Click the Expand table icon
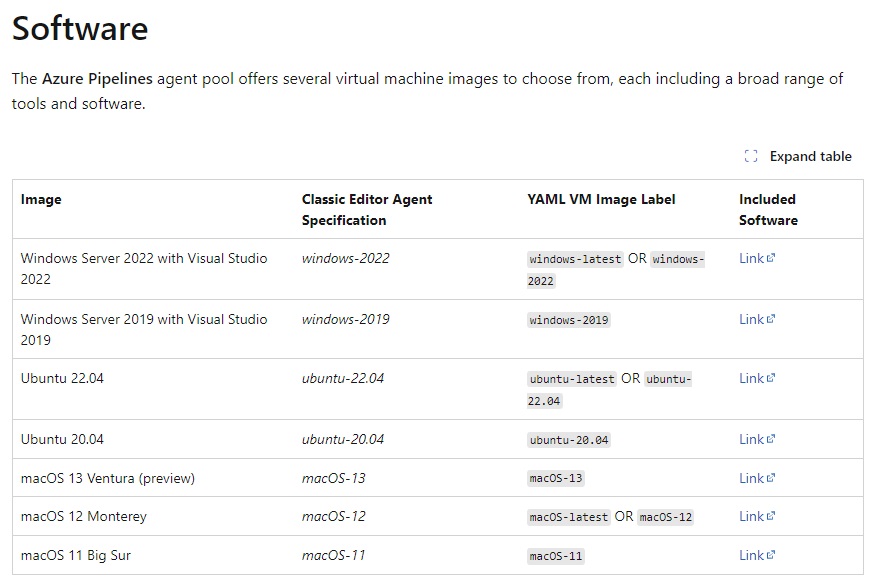 (751, 156)
